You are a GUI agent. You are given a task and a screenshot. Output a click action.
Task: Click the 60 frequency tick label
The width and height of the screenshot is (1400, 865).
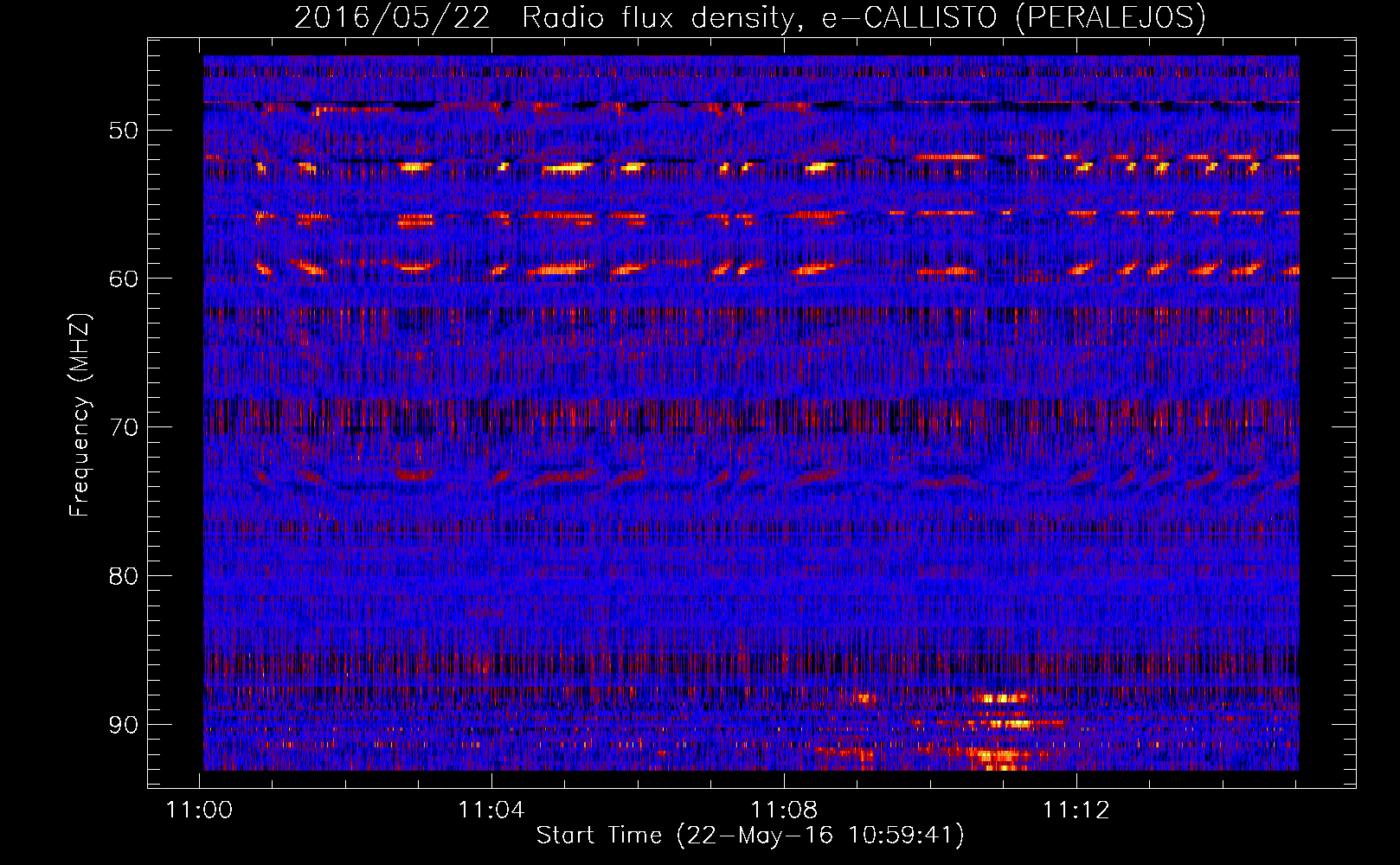(123, 279)
